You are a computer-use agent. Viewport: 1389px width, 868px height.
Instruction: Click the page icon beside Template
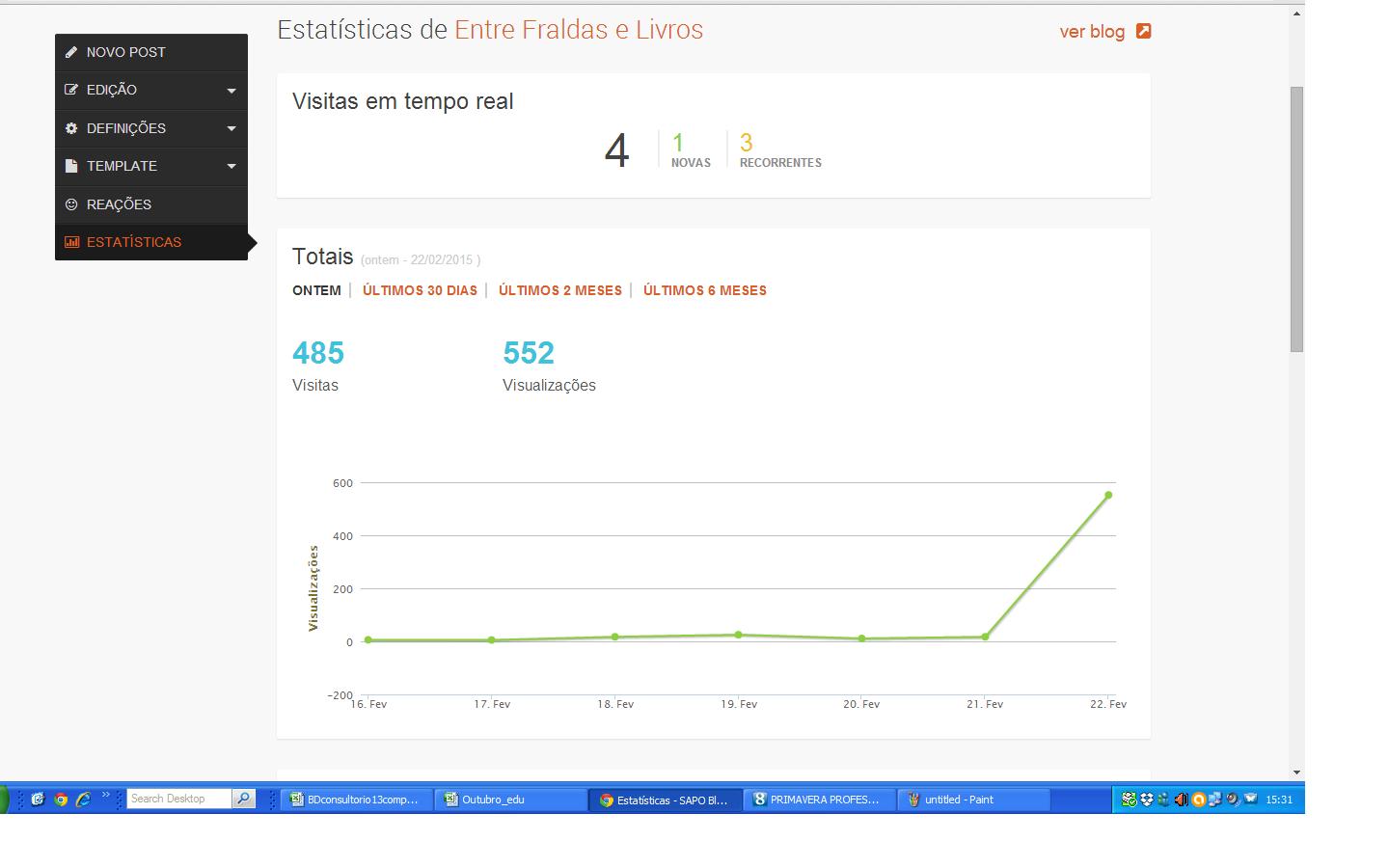tap(71, 166)
